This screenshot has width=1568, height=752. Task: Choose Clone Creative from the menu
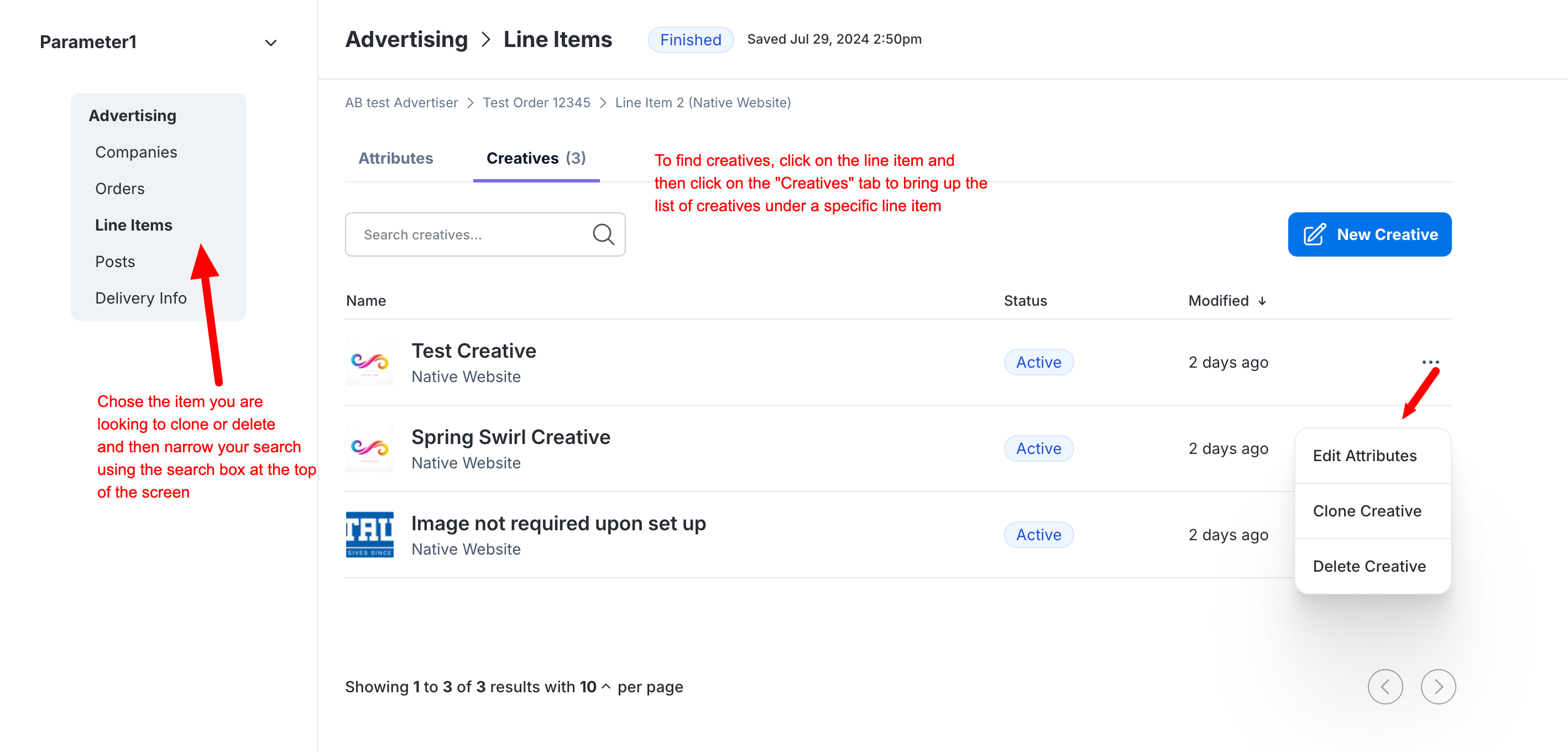1367,511
